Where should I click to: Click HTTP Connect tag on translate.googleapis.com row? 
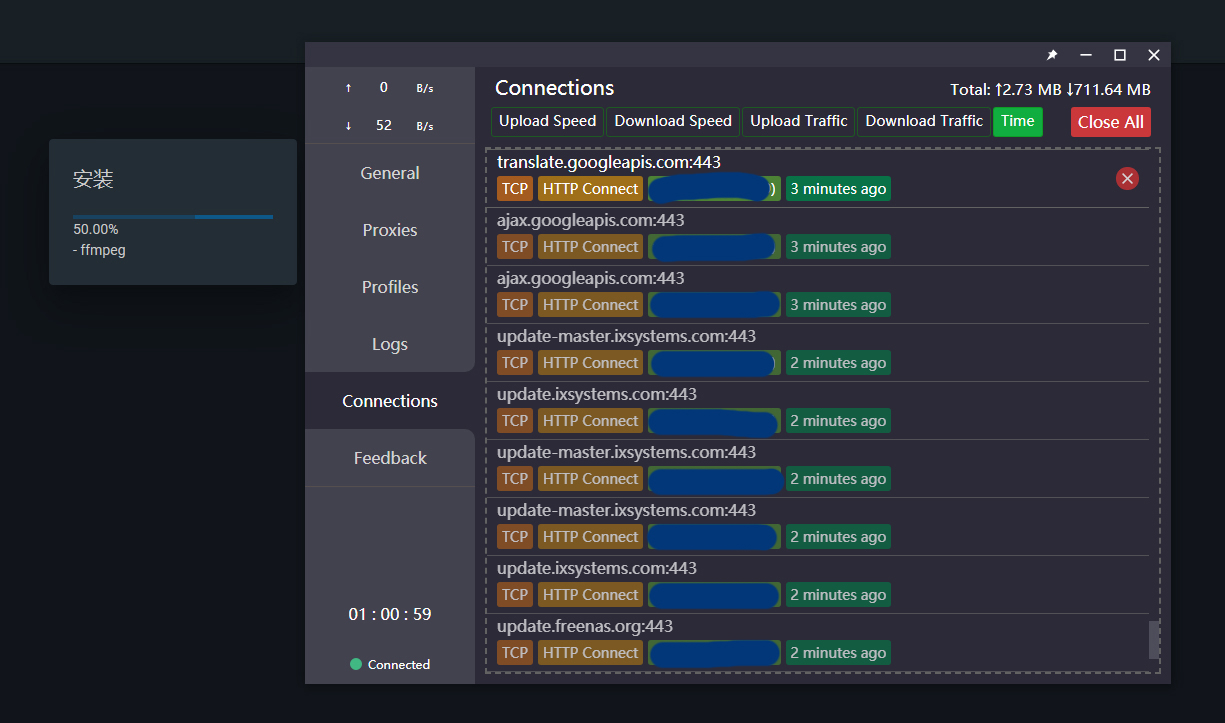(590, 189)
